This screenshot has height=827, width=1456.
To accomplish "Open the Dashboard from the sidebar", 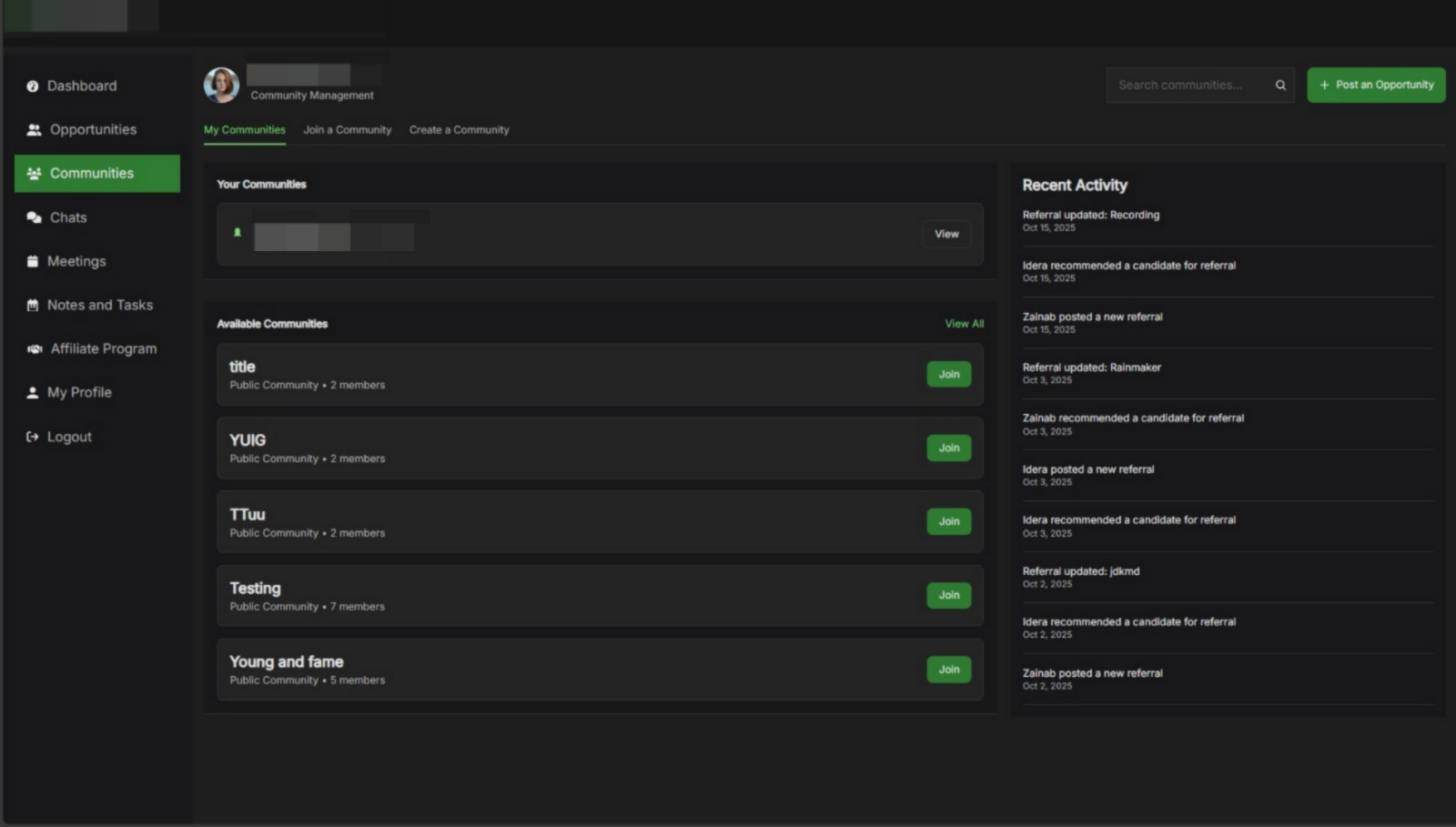I will pyautogui.click(x=80, y=86).
